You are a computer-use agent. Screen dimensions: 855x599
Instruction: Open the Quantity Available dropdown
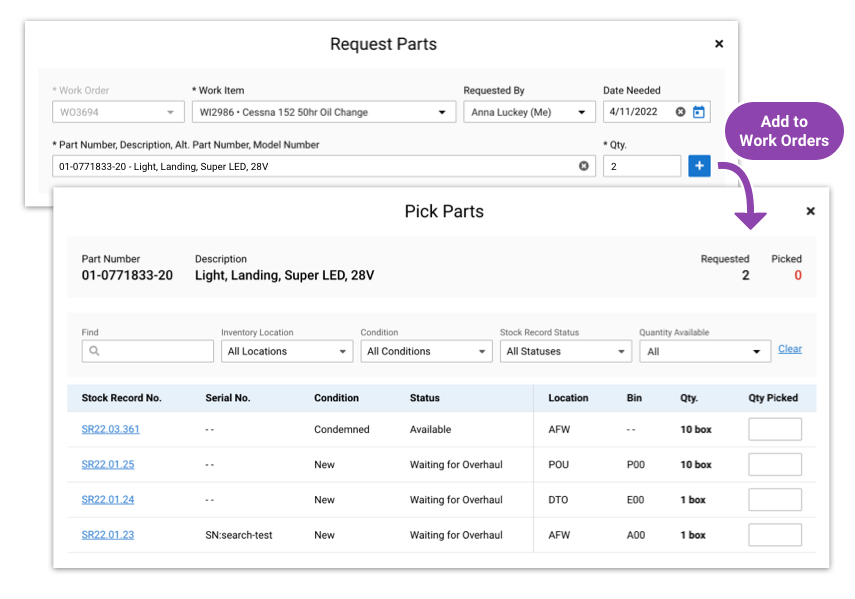click(758, 351)
